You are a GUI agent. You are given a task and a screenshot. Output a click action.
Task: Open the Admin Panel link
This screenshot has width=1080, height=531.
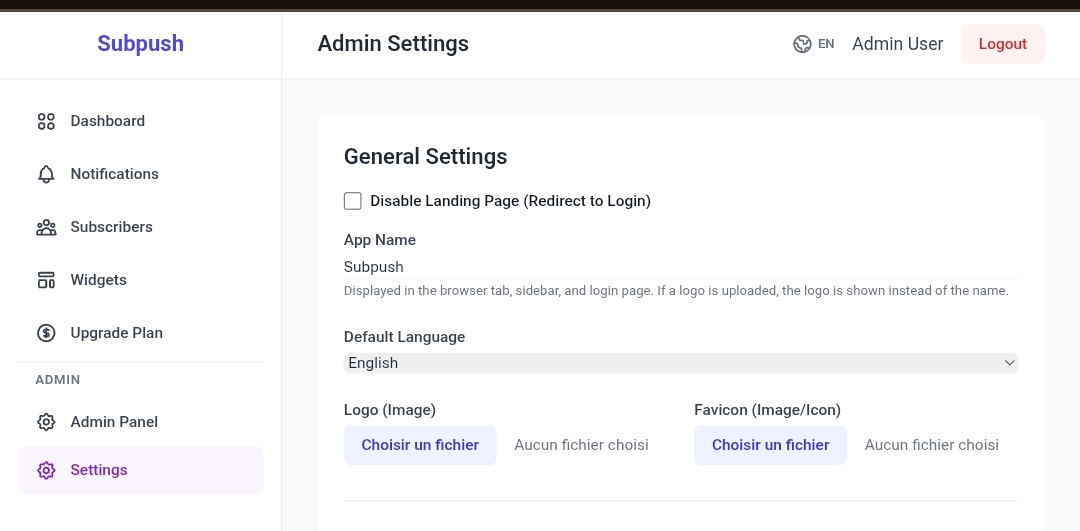[x=141, y=422]
